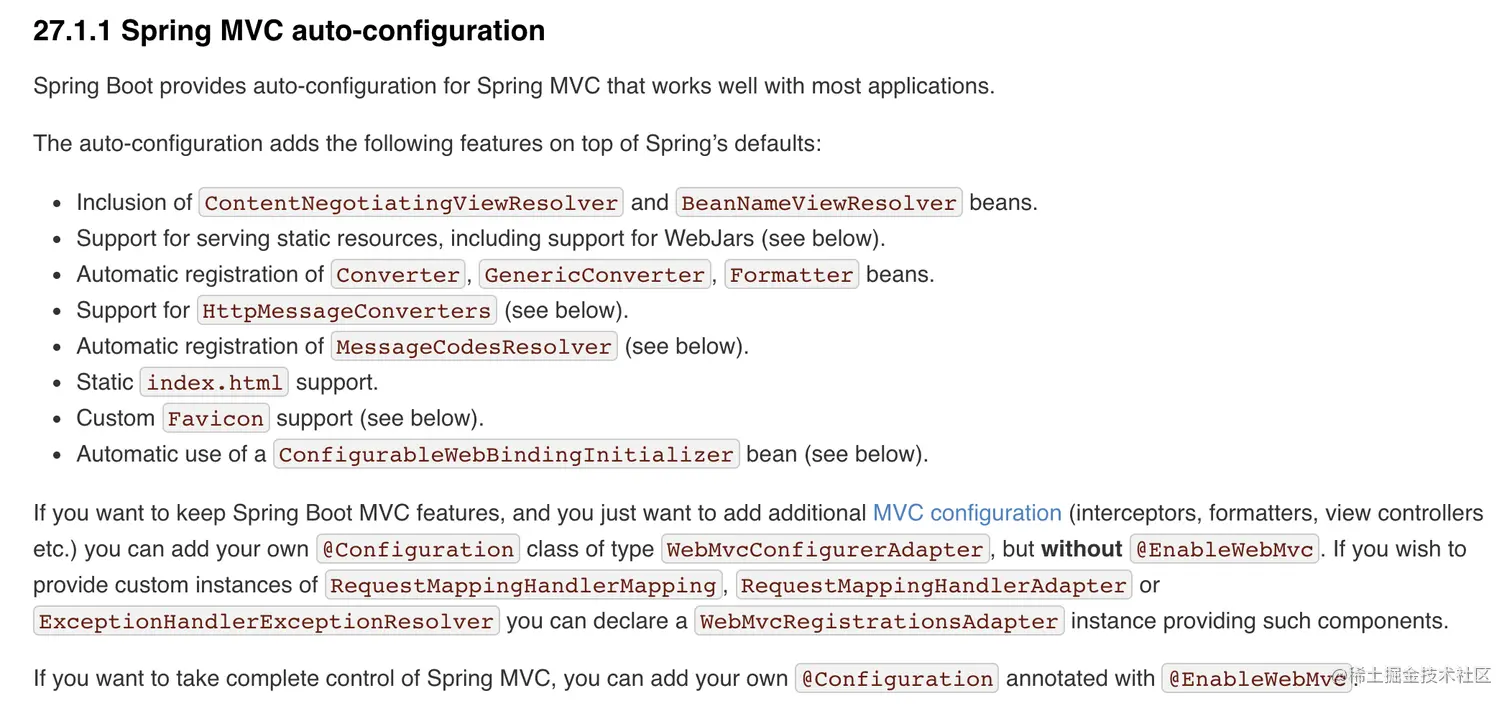The width and height of the screenshot is (1512, 706).
Task: Click the ConfigurableWebBindingInitializer code label
Action: coord(506,455)
